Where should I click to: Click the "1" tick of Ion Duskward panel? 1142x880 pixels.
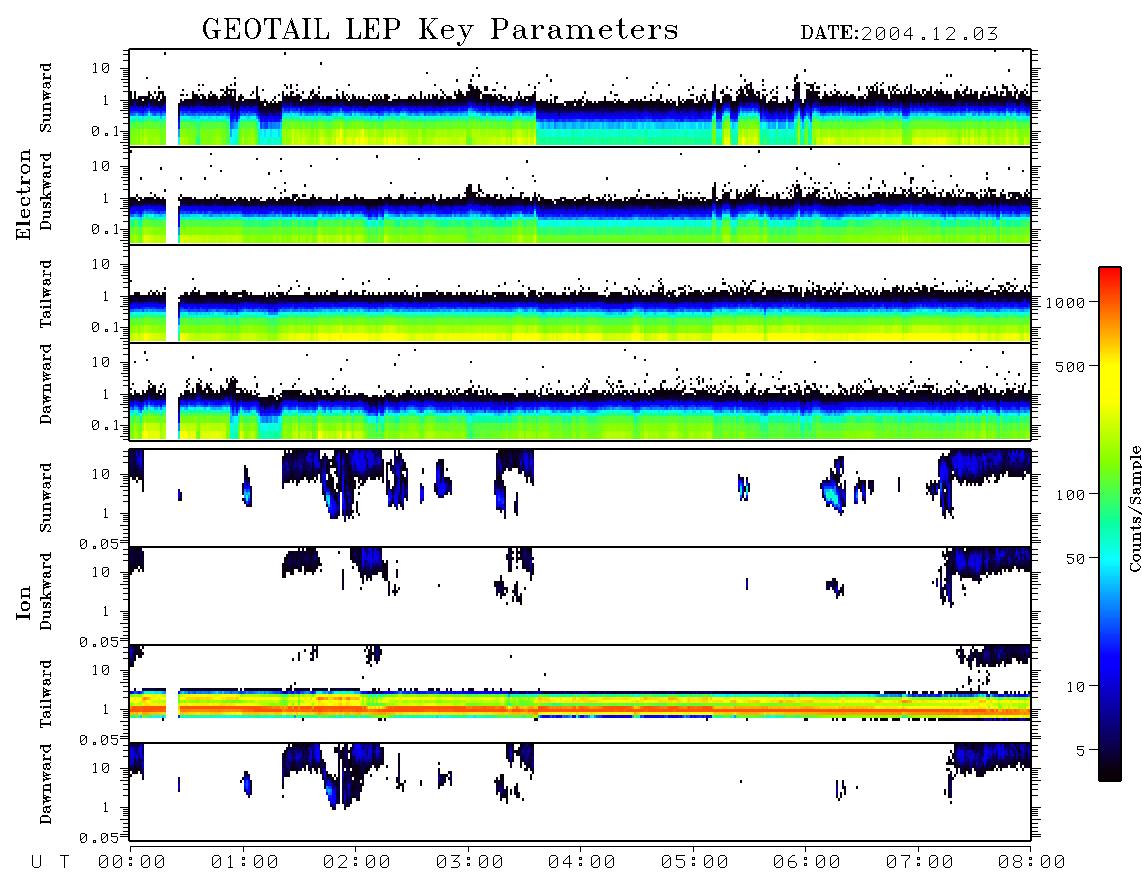(106, 611)
